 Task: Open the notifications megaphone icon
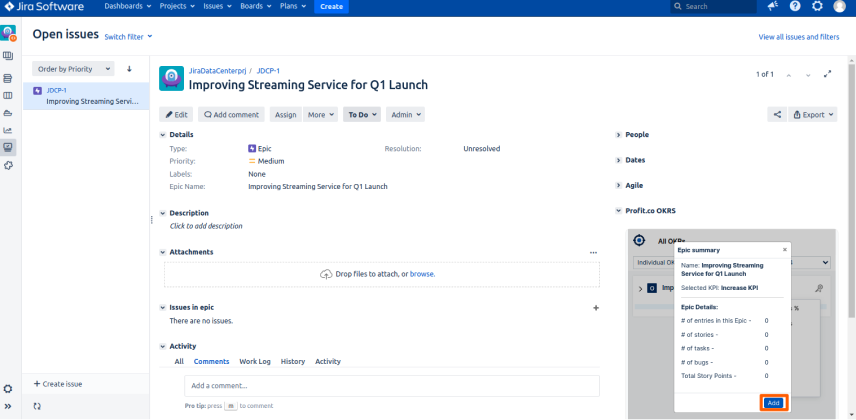tap(772, 6)
